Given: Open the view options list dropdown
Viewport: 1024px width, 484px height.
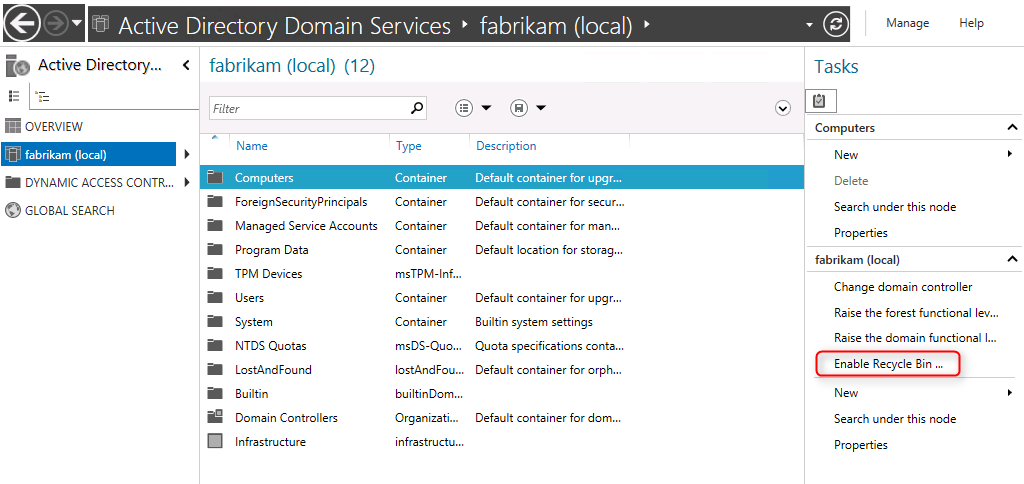Looking at the screenshot, I should (473, 108).
